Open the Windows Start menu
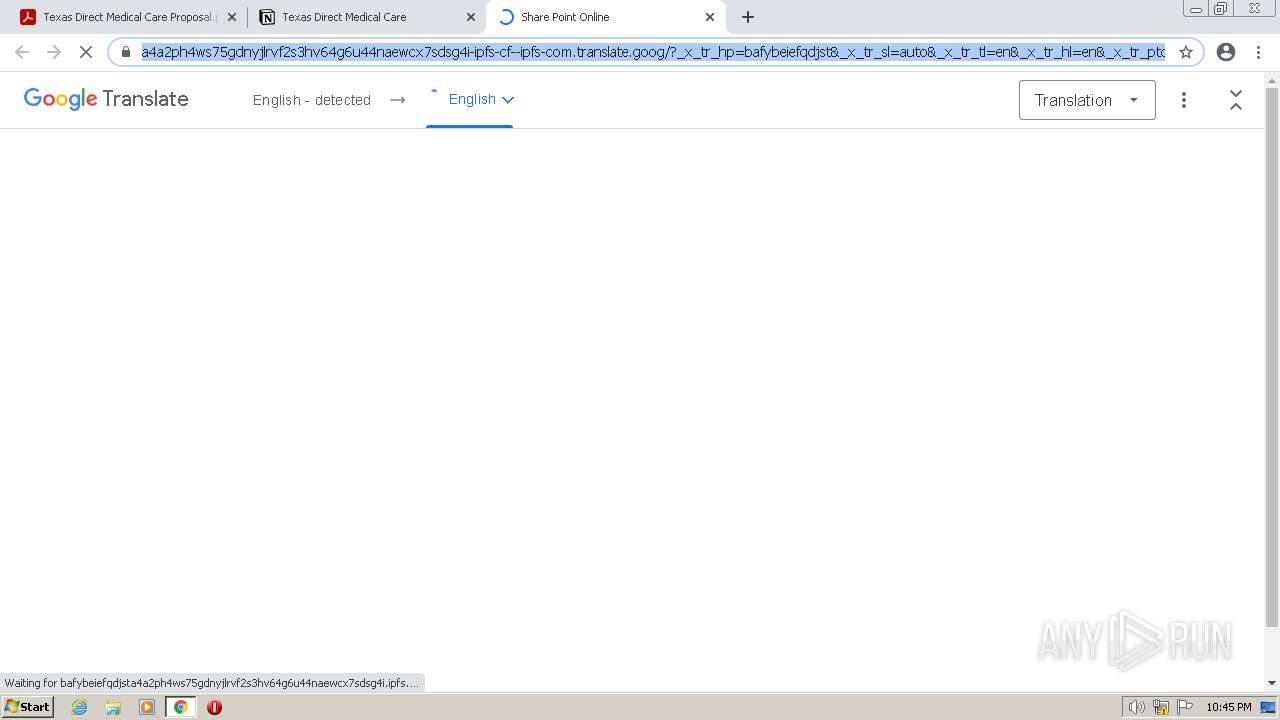The height and width of the screenshot is (720, 1280). (27, 707)
